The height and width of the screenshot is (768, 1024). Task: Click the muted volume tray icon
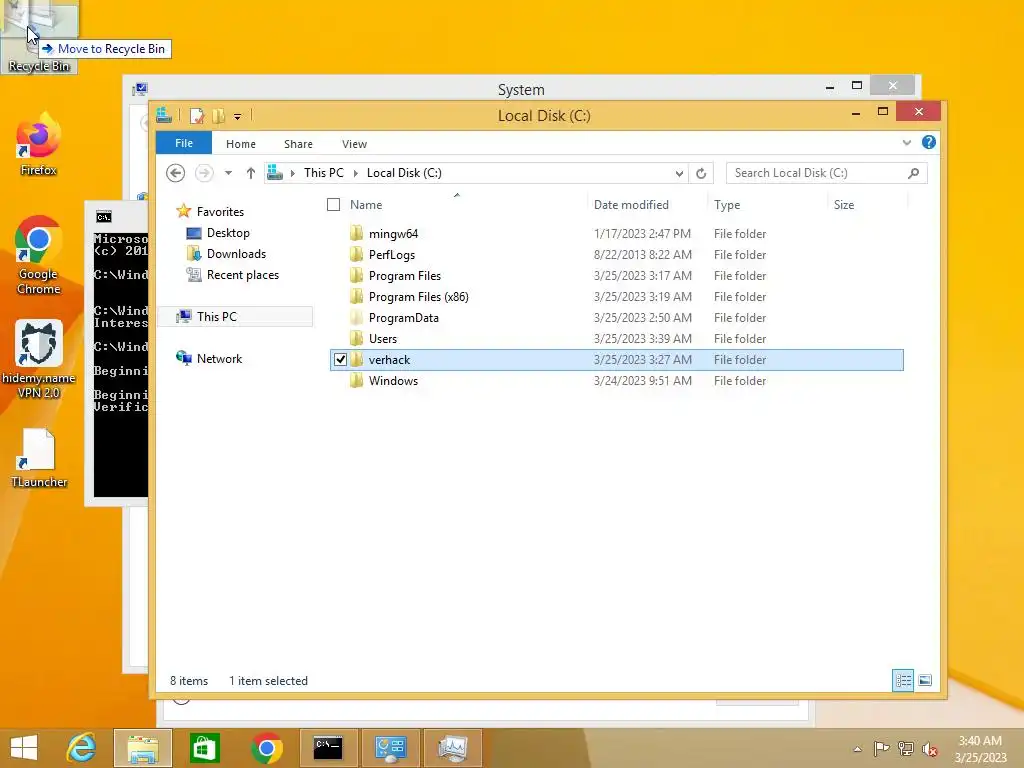tap(930, 749)
